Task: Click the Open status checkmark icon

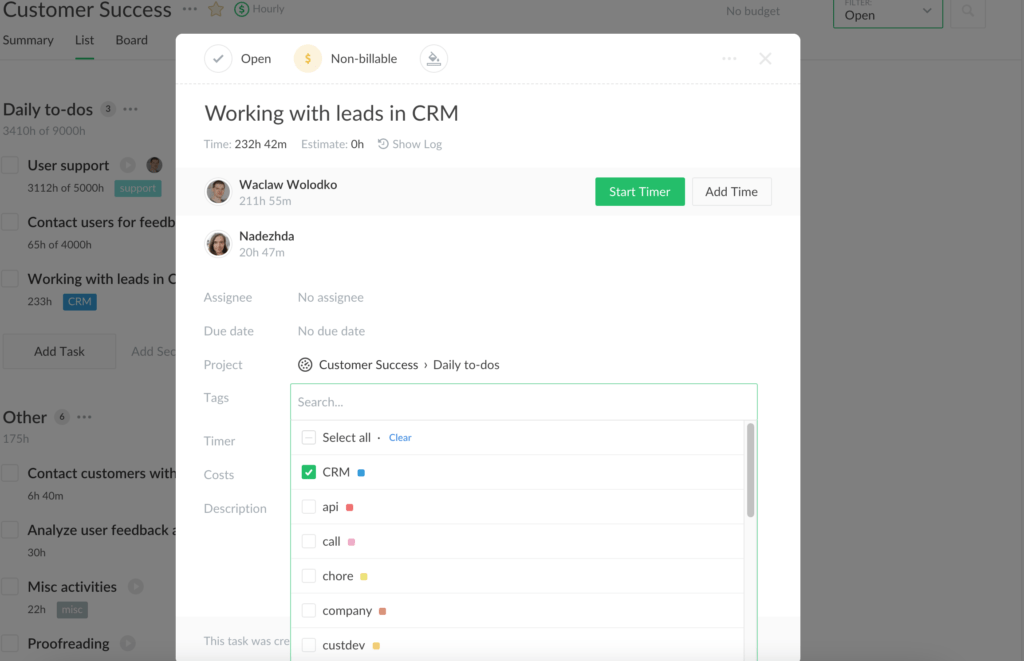Action: tap(218, 58)
